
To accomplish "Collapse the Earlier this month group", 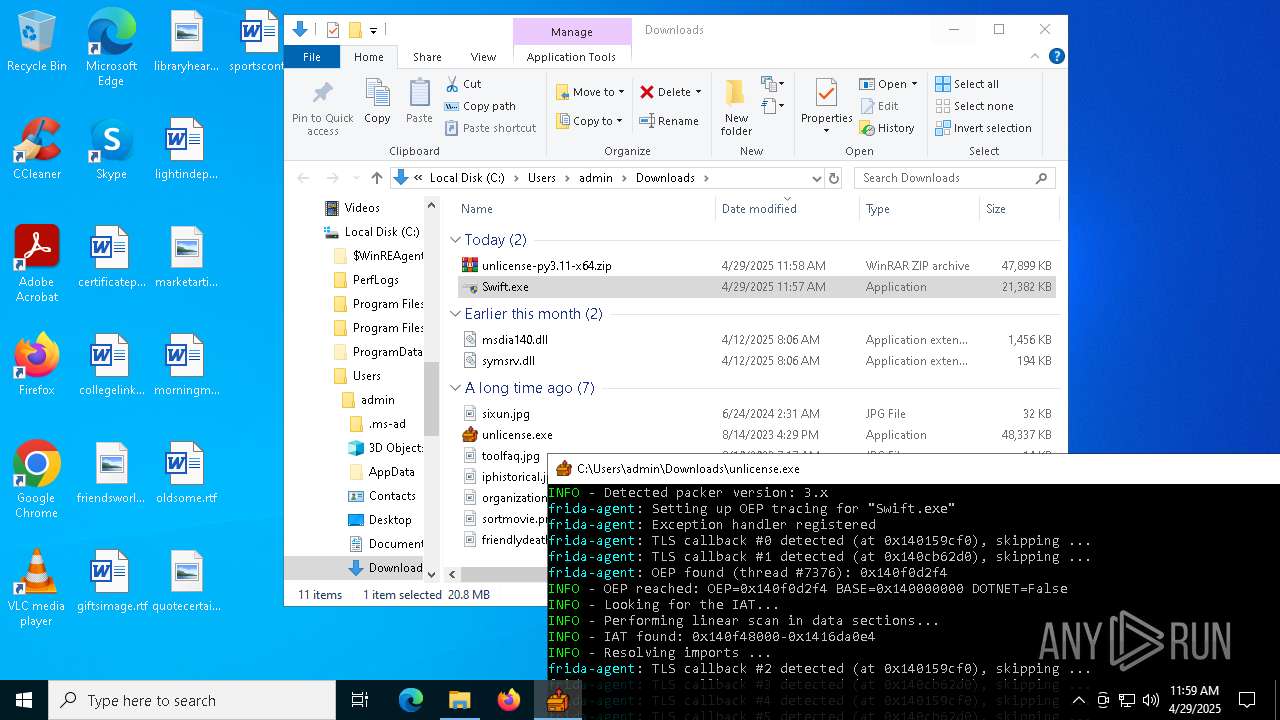I will coord(455,314).
